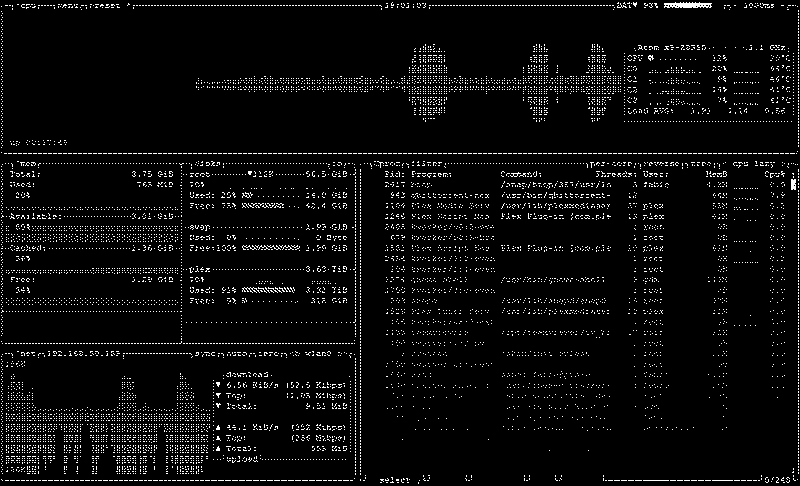Viewport: 800px width, 486px height.
Task: Click the 192.168 IP address in net header
Action: point(84,353)
